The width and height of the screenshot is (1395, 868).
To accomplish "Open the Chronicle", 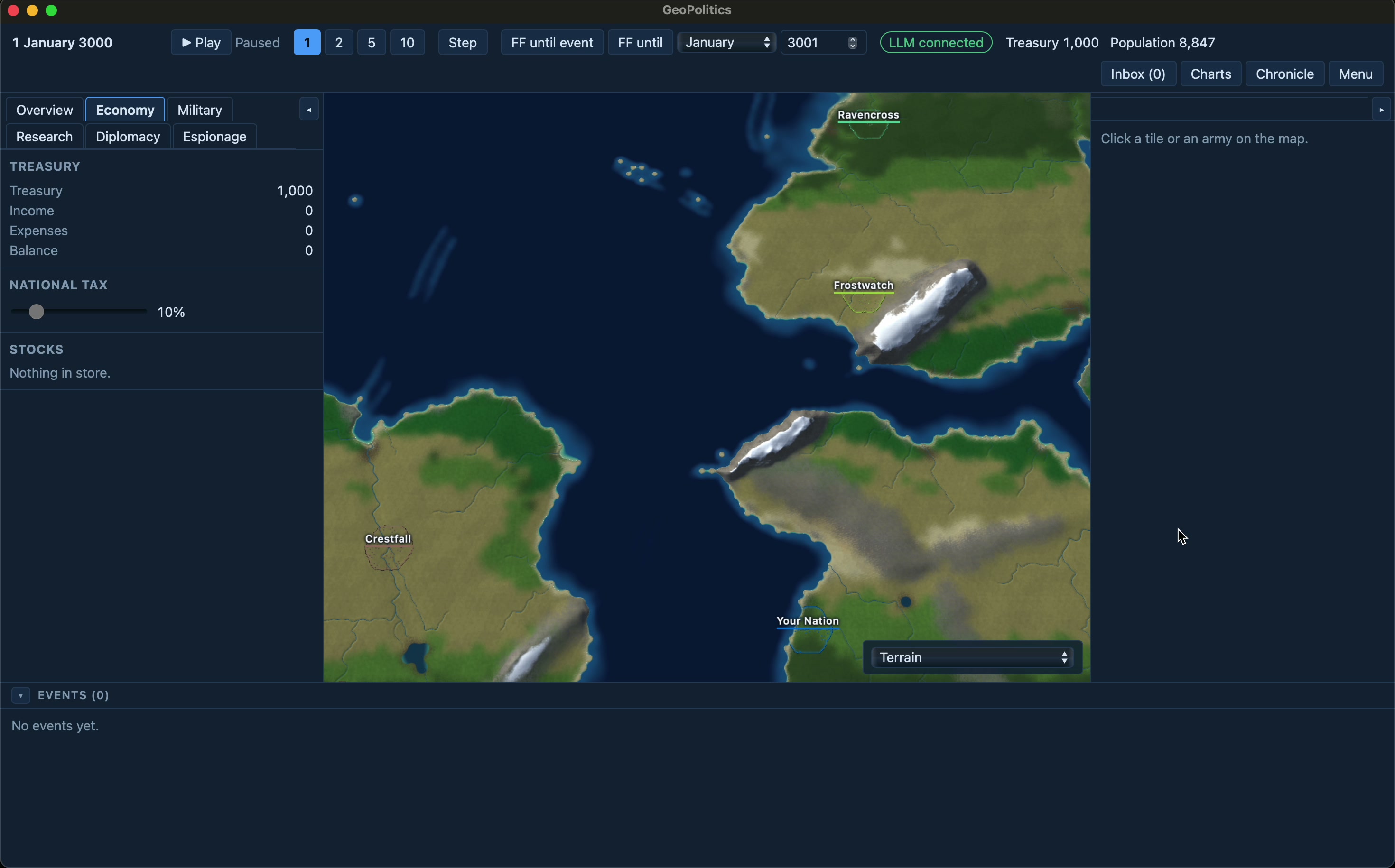I will tap(1285, 74).
